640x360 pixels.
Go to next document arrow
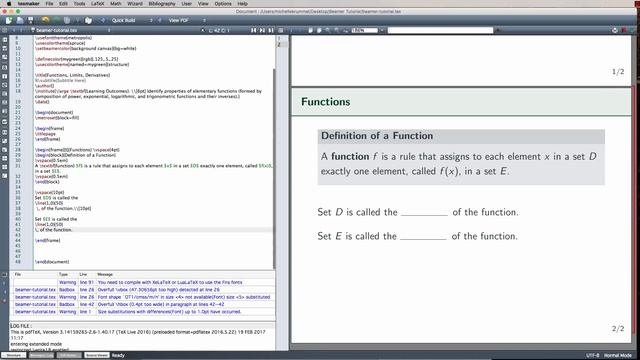tap(22, 30)
